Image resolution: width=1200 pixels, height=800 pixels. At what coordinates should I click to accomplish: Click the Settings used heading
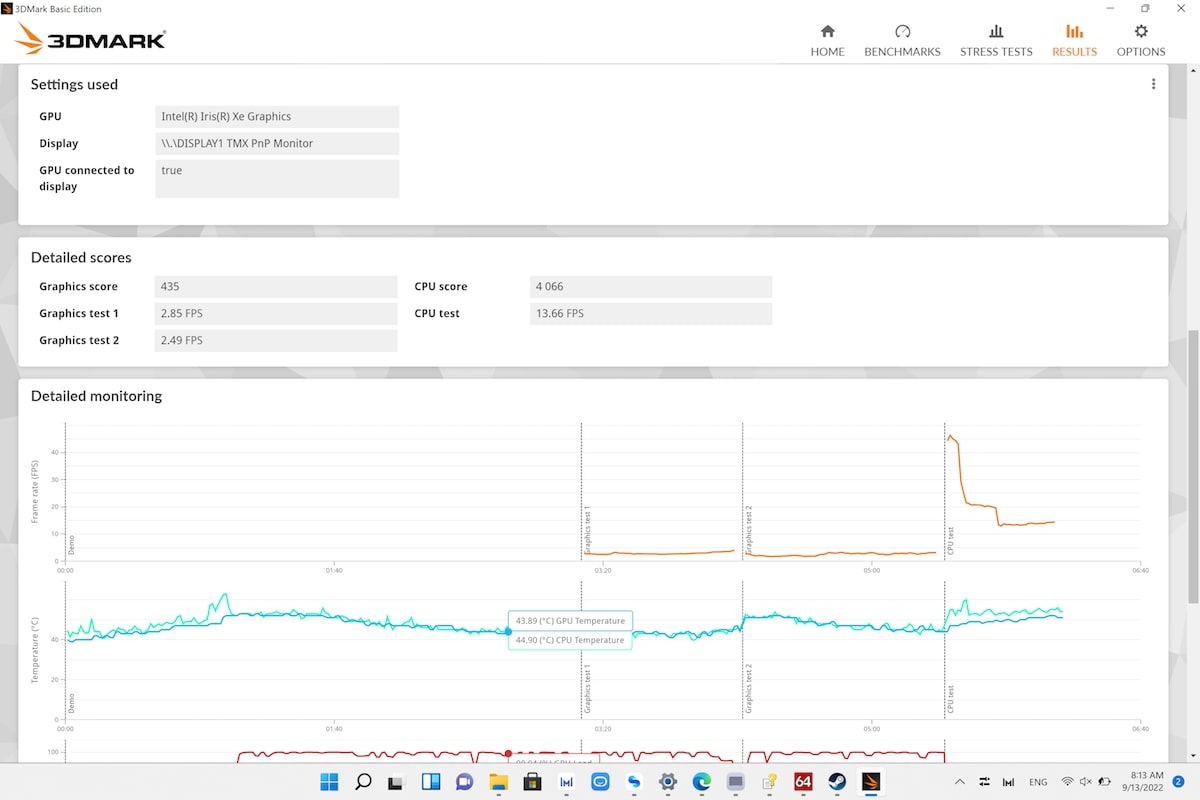point(74,85)
